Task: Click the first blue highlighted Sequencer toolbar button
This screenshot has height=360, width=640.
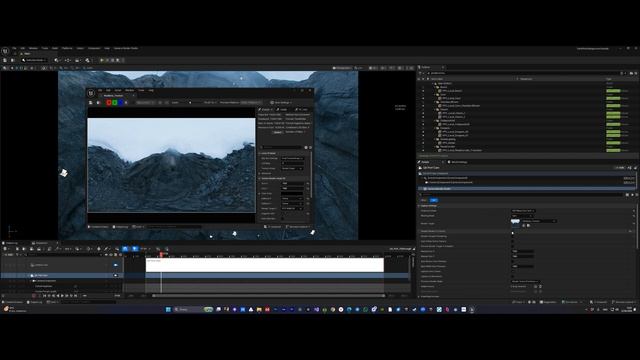Action: point(125,249)
